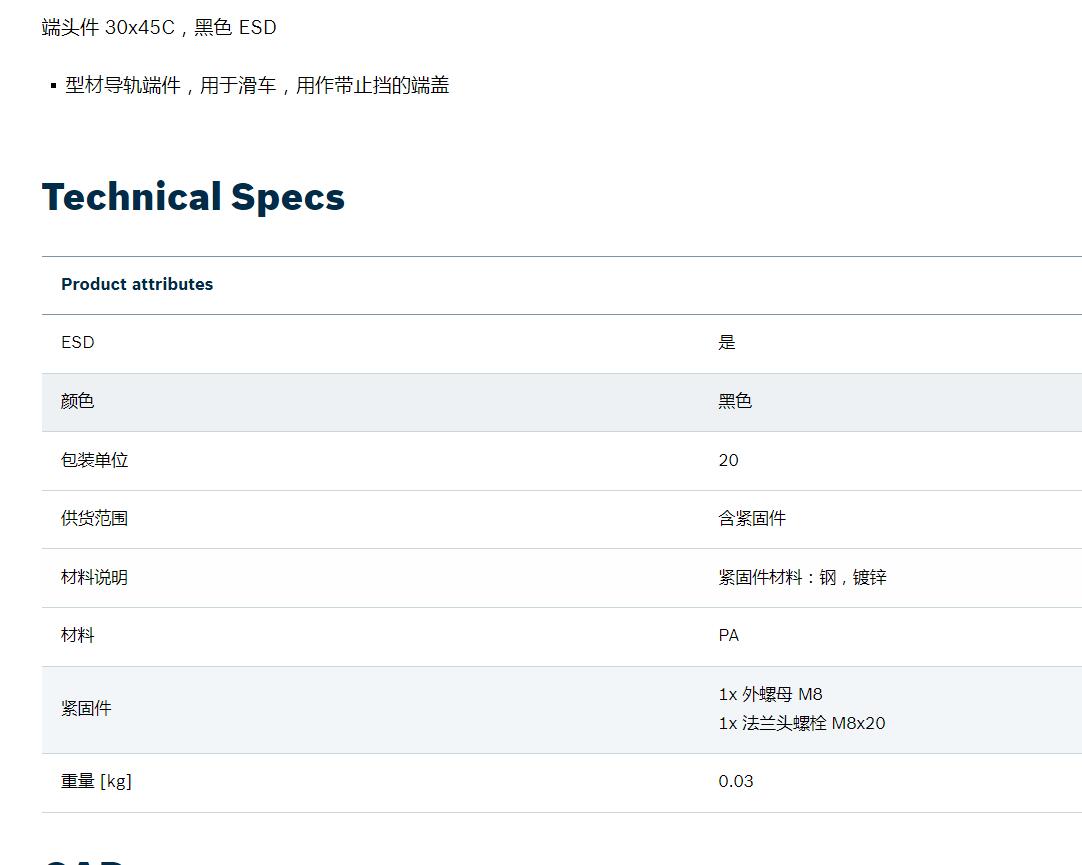The width and height of the screenshot is (1082, 865).
Task: Select the 含紧固件 value
Action: click(752, 518)
